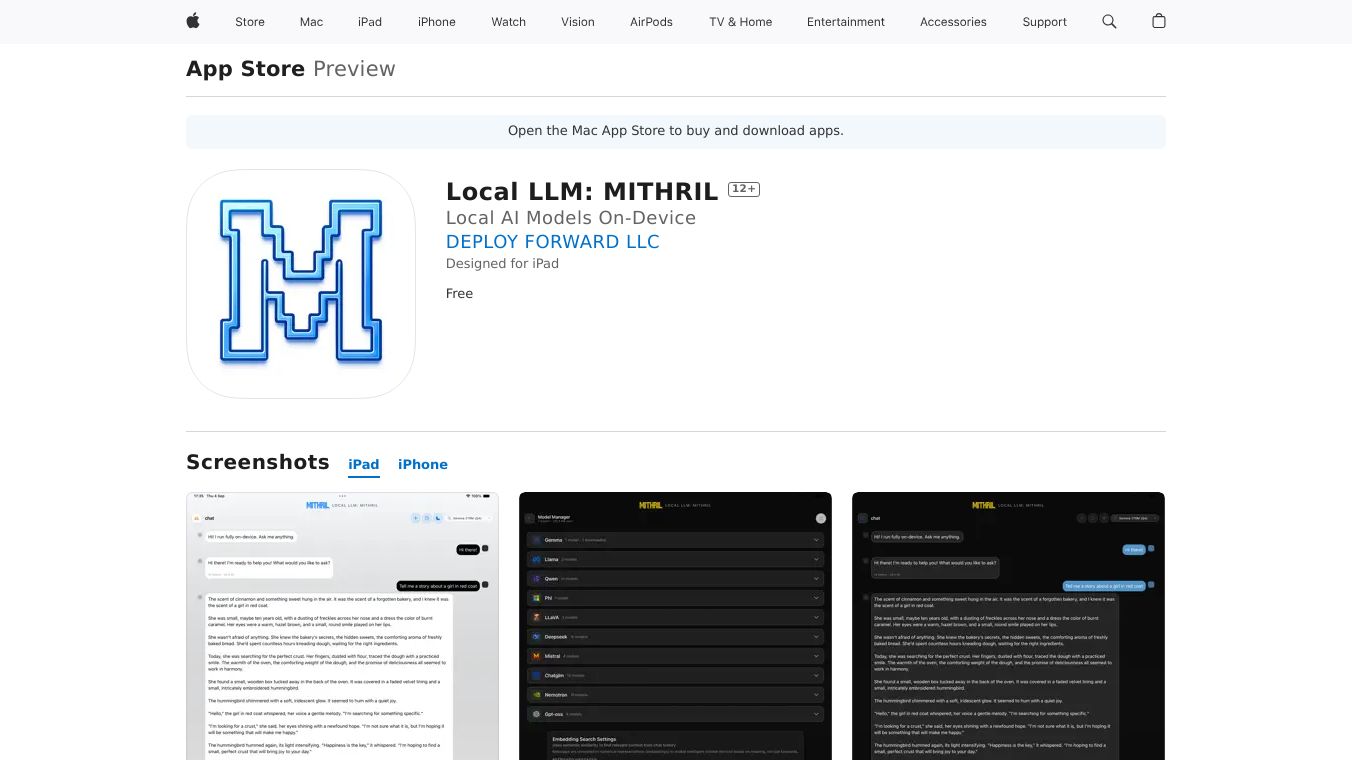The image size is (1352, 760).
Task: Expand the Deepseek row chevron
Action: 816,637
